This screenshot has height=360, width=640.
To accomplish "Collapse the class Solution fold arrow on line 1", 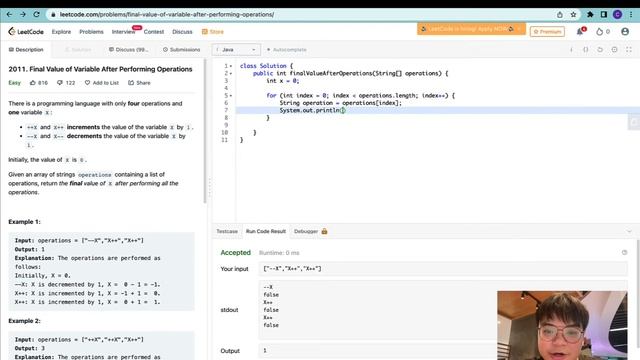I will click(x=231, y=66).
